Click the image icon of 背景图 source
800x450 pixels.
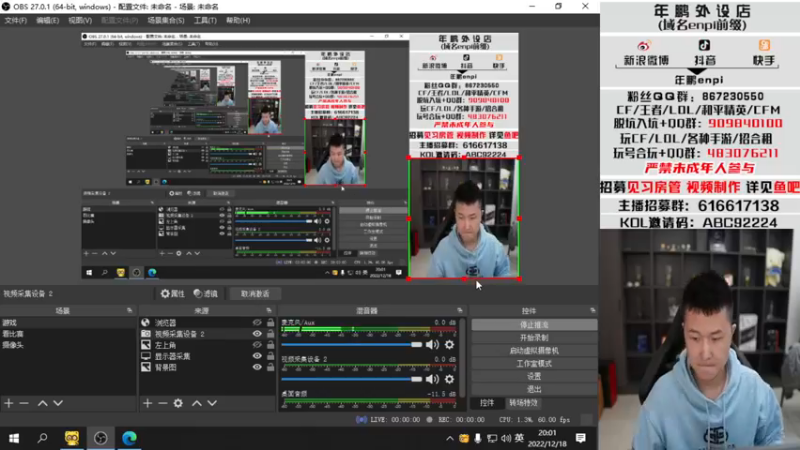145,367
